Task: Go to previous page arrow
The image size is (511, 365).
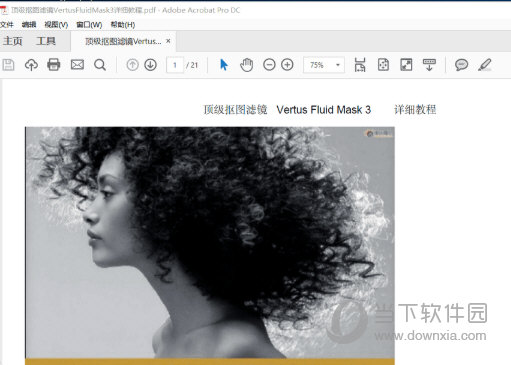Action: click(132, 65)
